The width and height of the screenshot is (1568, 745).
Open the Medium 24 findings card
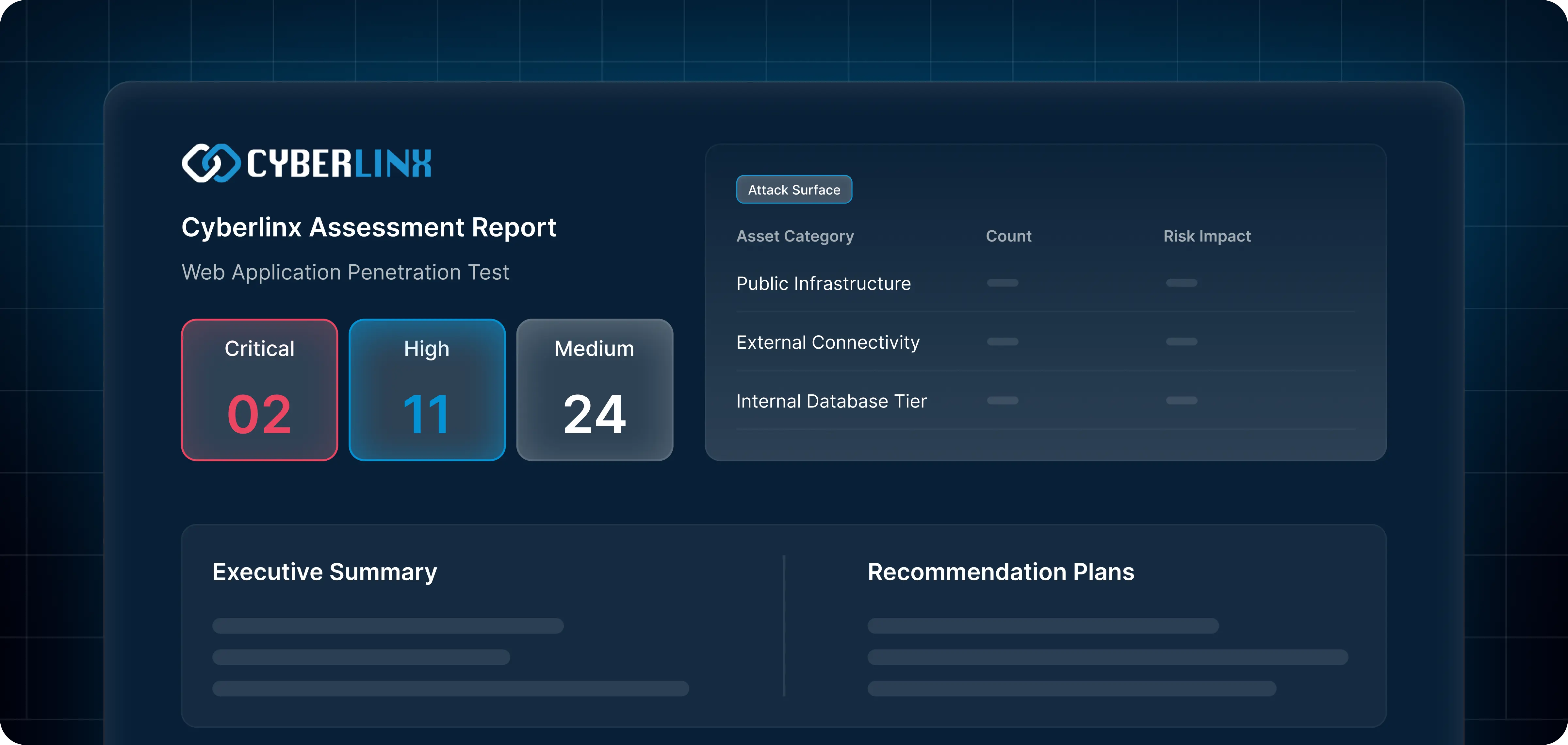pos(595,389)
